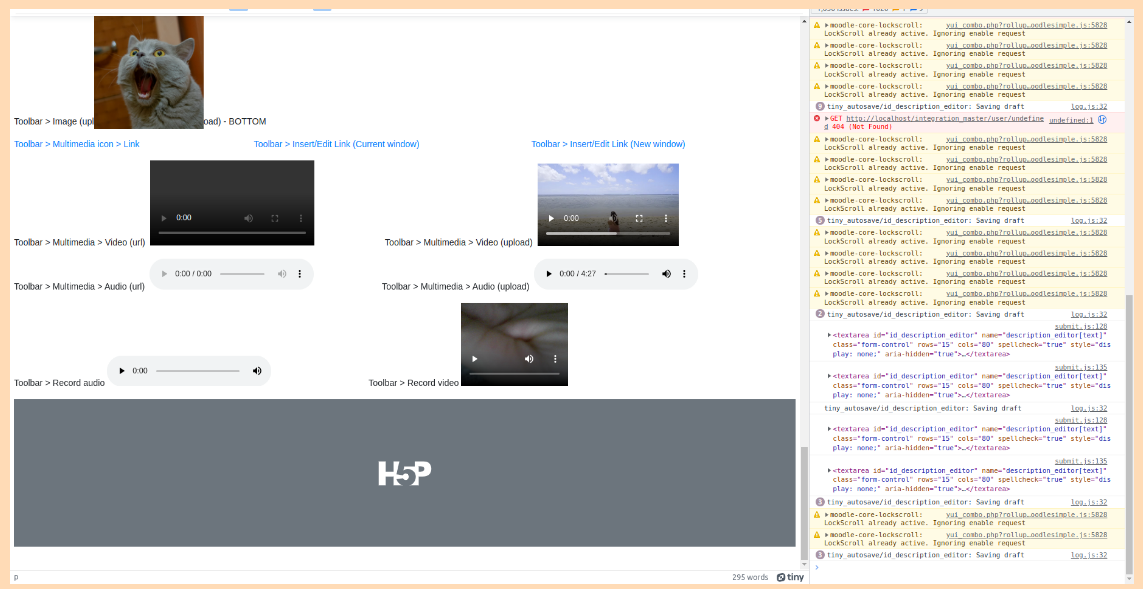
Task: Click the red error icon on GET row
Action: pyautogui.click(x=817, y=118)
